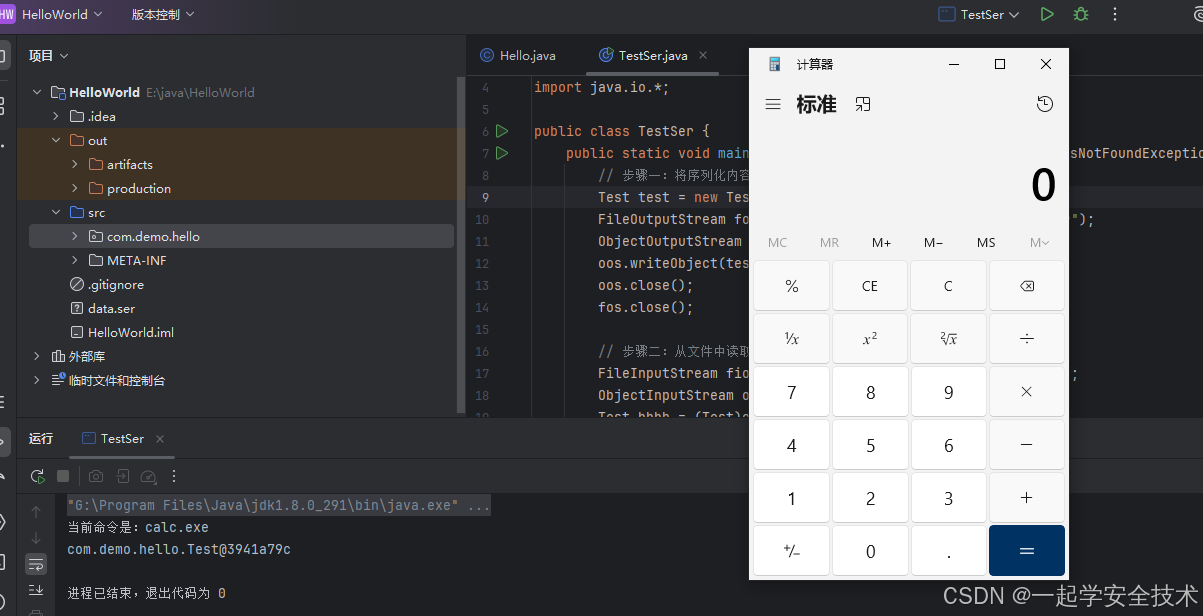The image size is (1203, 616).
Task: Click Calculator divide key
Action: point(1027,339)
